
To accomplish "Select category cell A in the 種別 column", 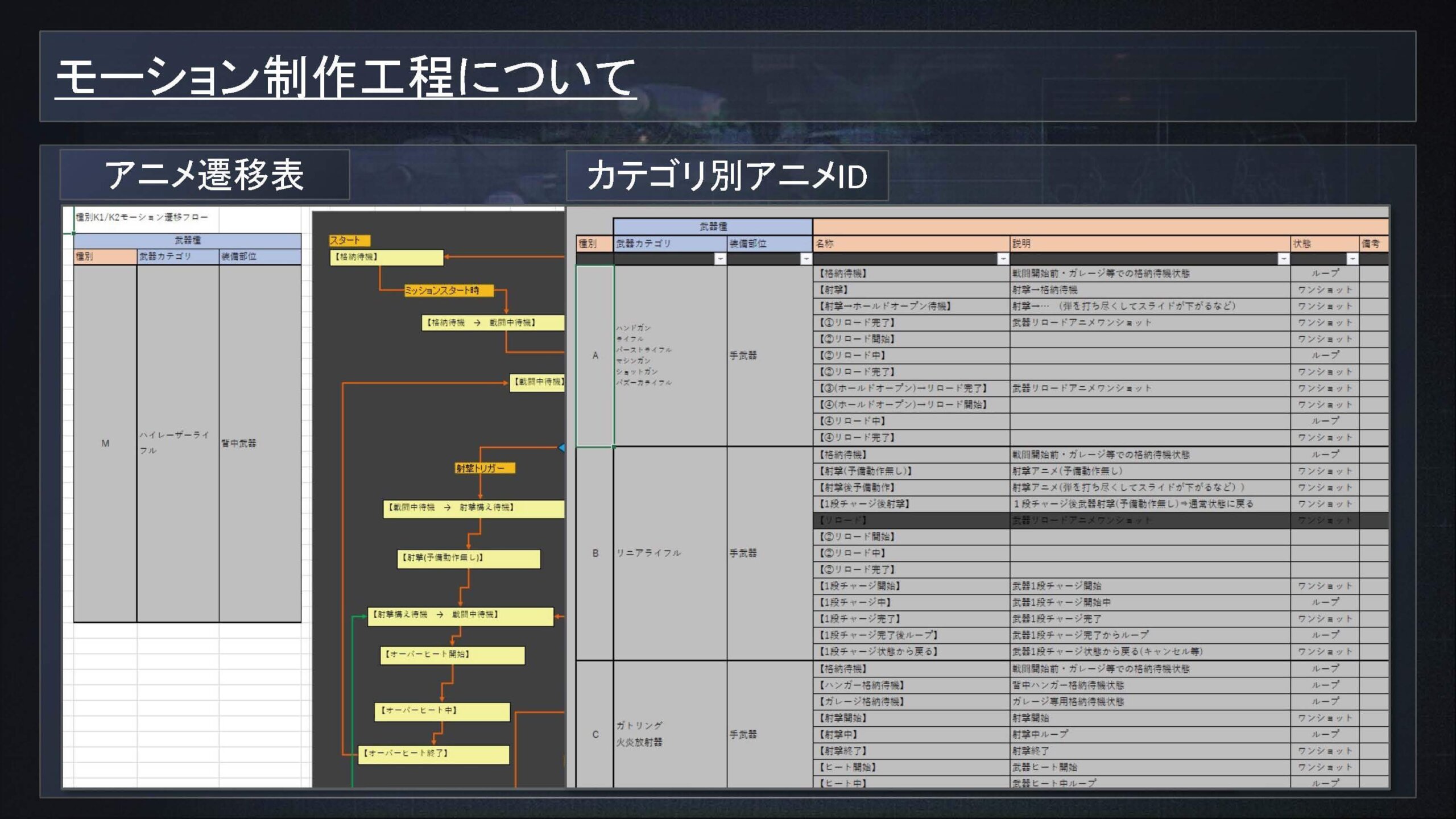I will [x=595, y=356].
